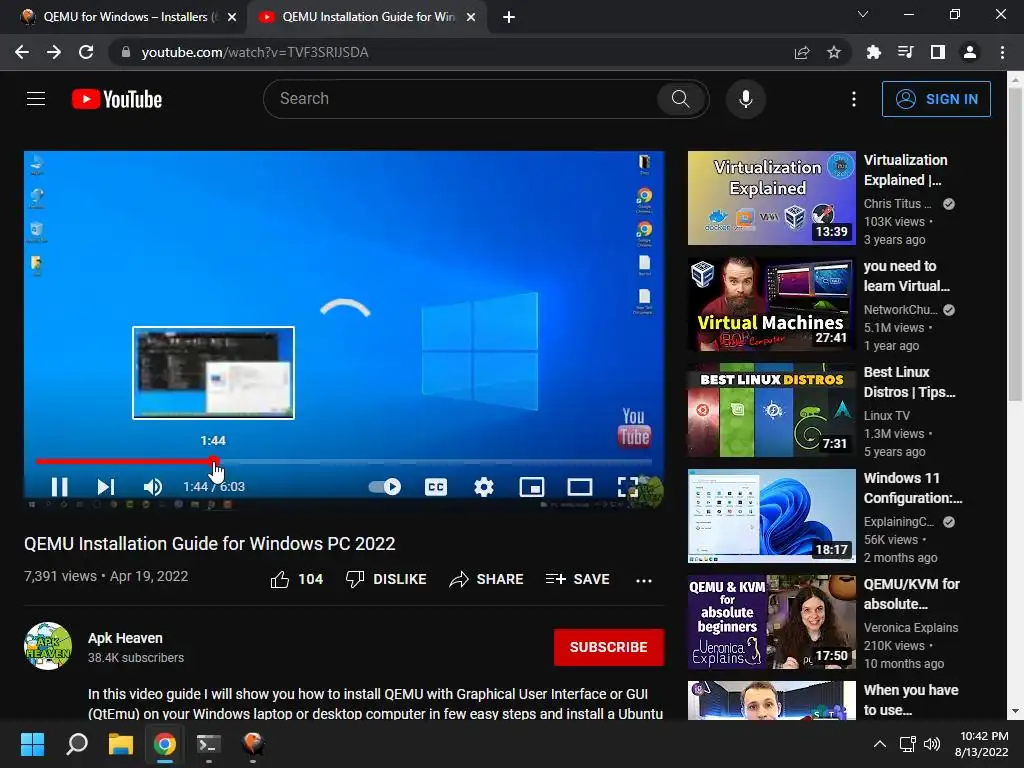Switch to theater mode
Screen dimensions: 1024x768
[580, 487]
